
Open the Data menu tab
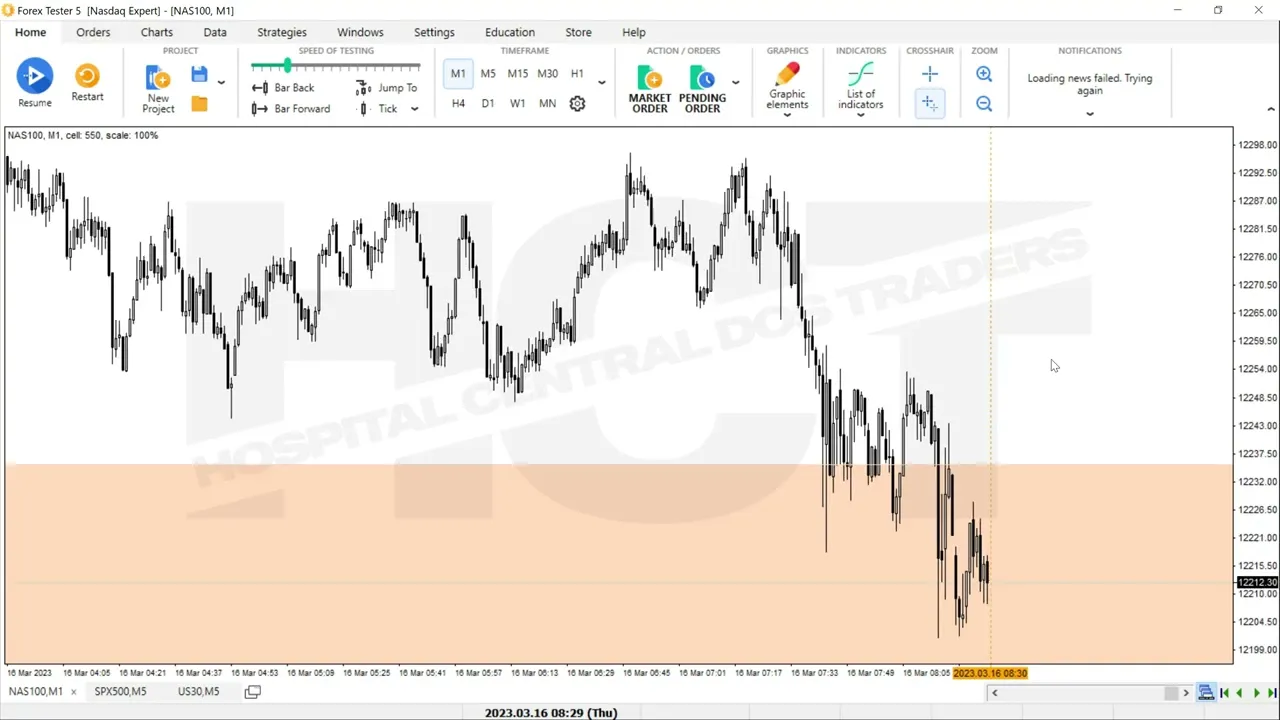[x=215, y=32]
